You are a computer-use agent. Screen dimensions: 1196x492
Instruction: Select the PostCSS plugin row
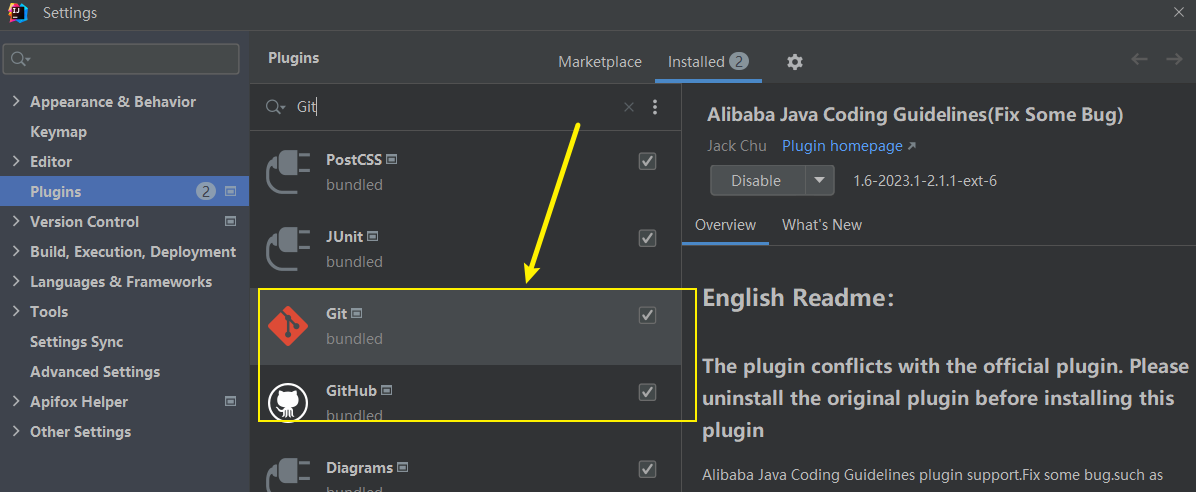(x=466, y=172)
